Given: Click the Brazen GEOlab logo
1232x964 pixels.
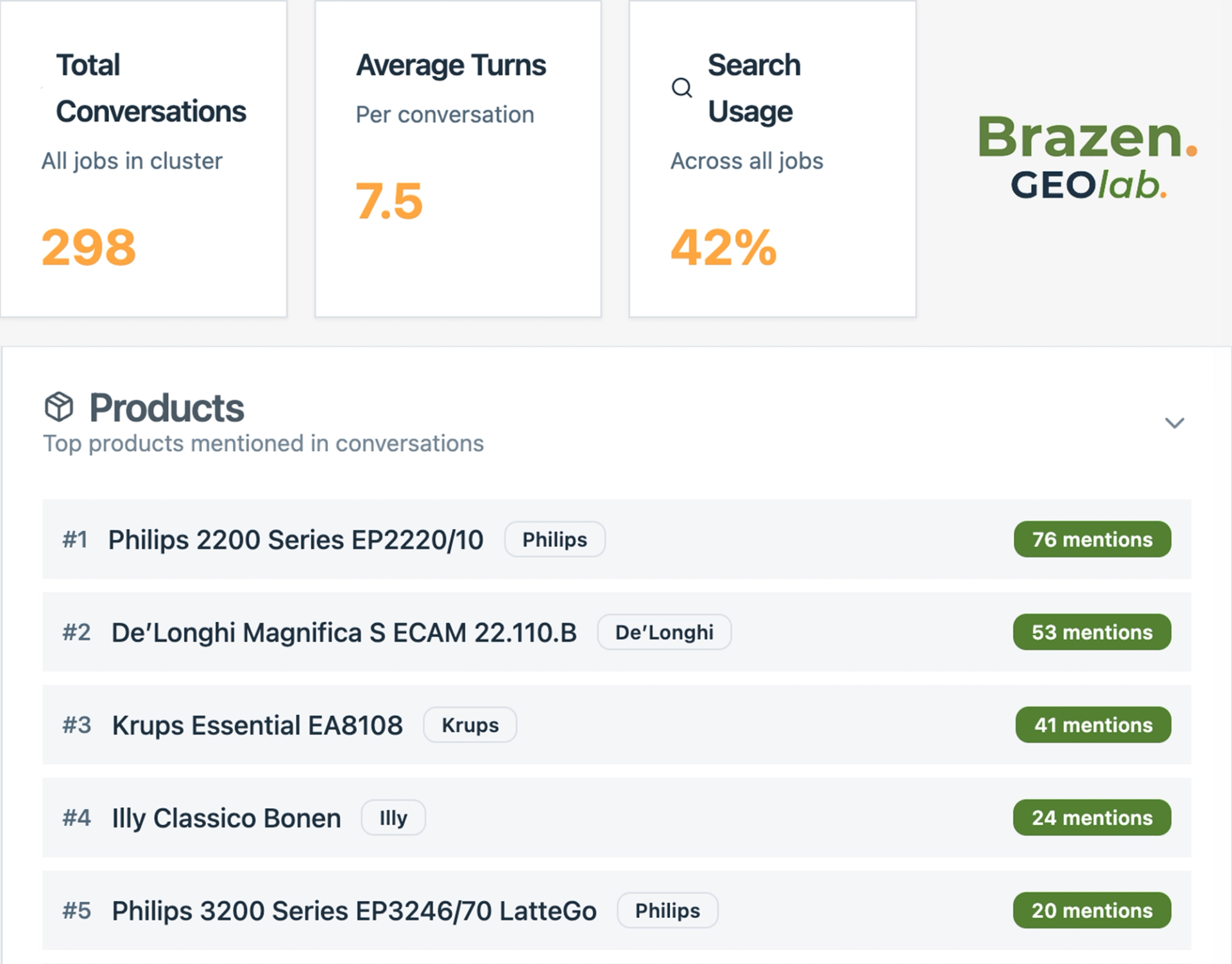Looking at the screenshot, I should pos(1087,157).
